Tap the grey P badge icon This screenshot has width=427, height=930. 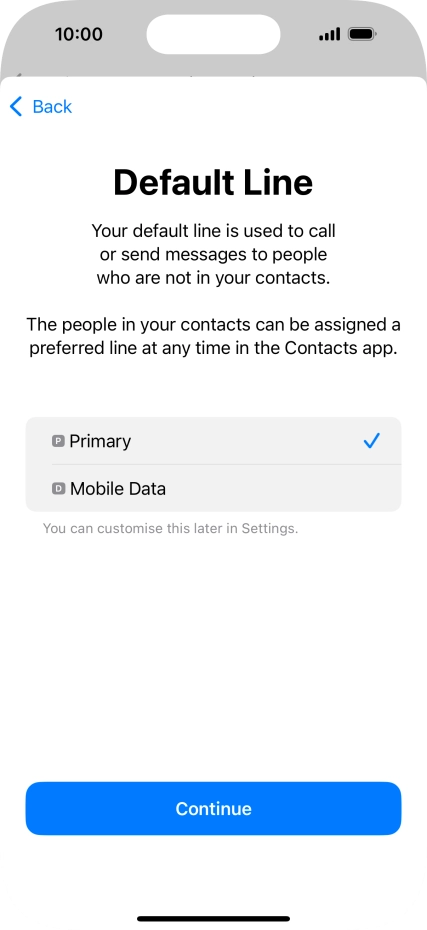(58, 441)
